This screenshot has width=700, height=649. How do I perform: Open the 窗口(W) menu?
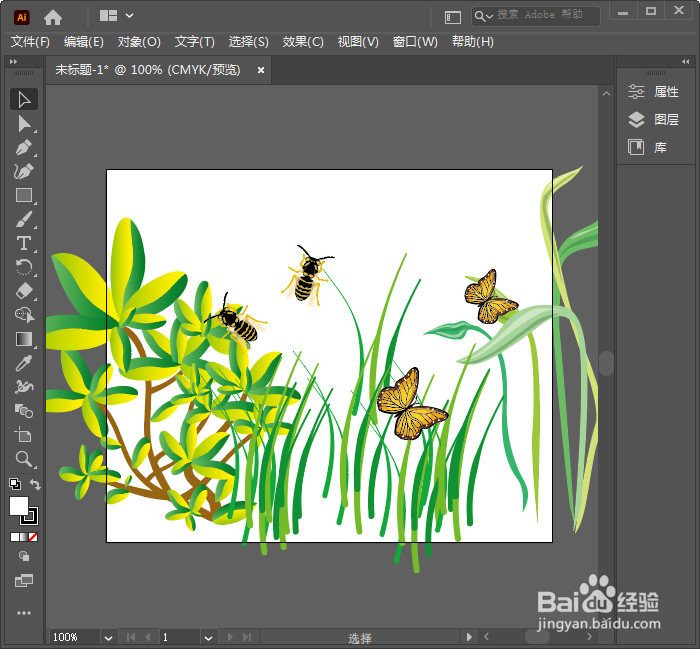tap(415, 42)
